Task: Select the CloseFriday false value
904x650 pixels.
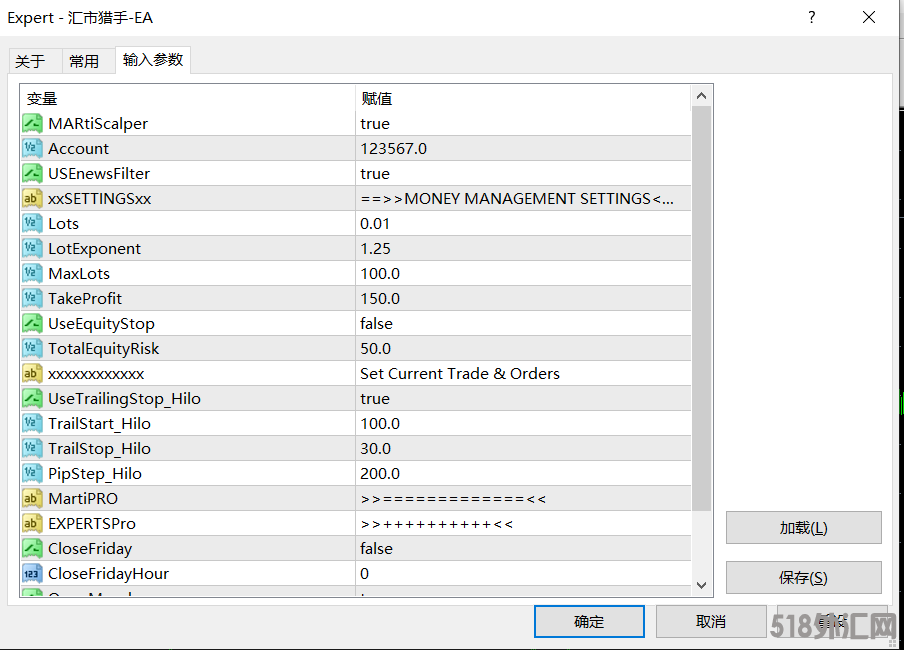Action: 377,549
